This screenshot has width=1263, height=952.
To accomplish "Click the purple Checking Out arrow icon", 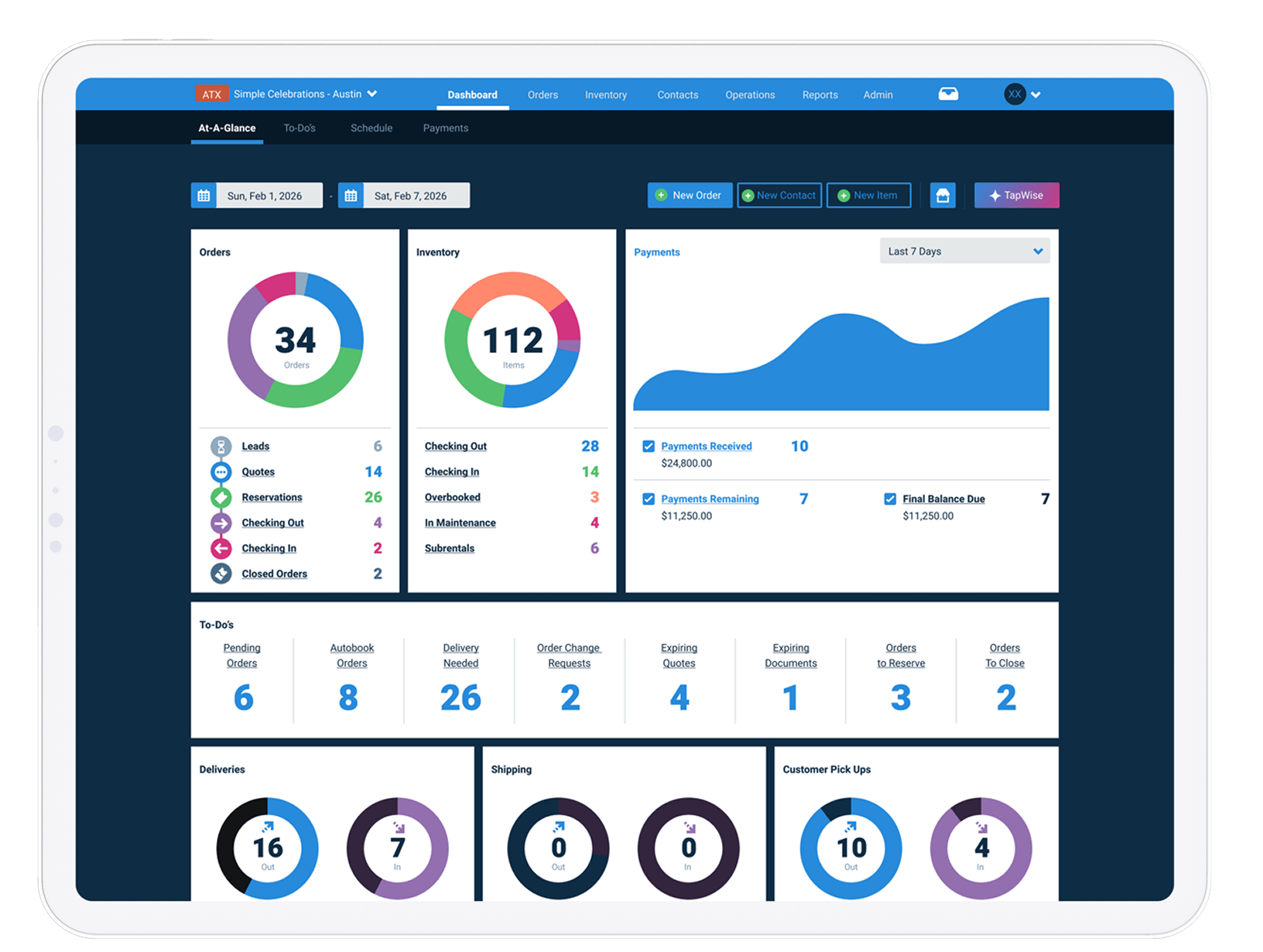I will [221, 522].
